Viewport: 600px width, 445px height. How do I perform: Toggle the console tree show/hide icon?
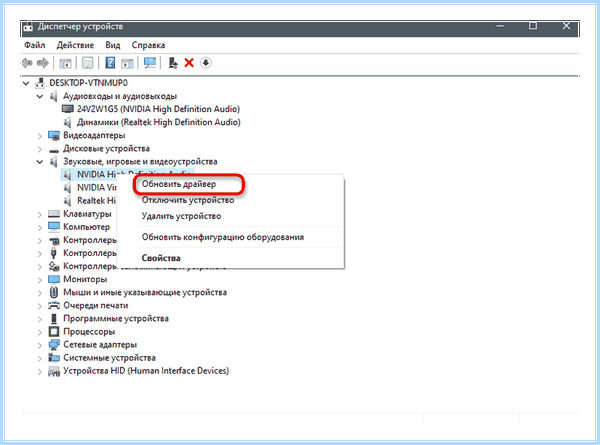(65, 63)
